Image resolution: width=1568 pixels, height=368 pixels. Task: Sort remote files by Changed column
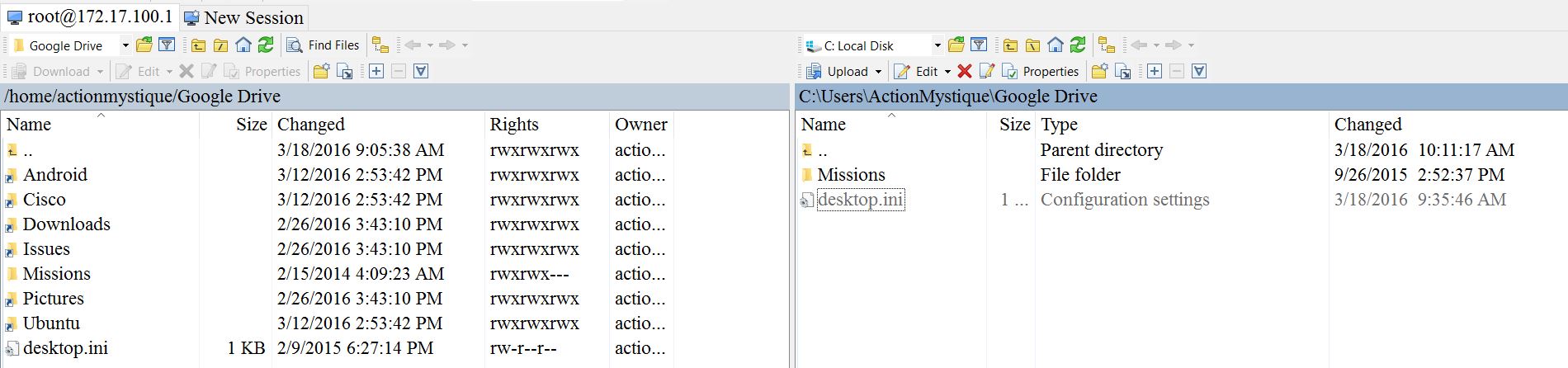coord(310,125)
